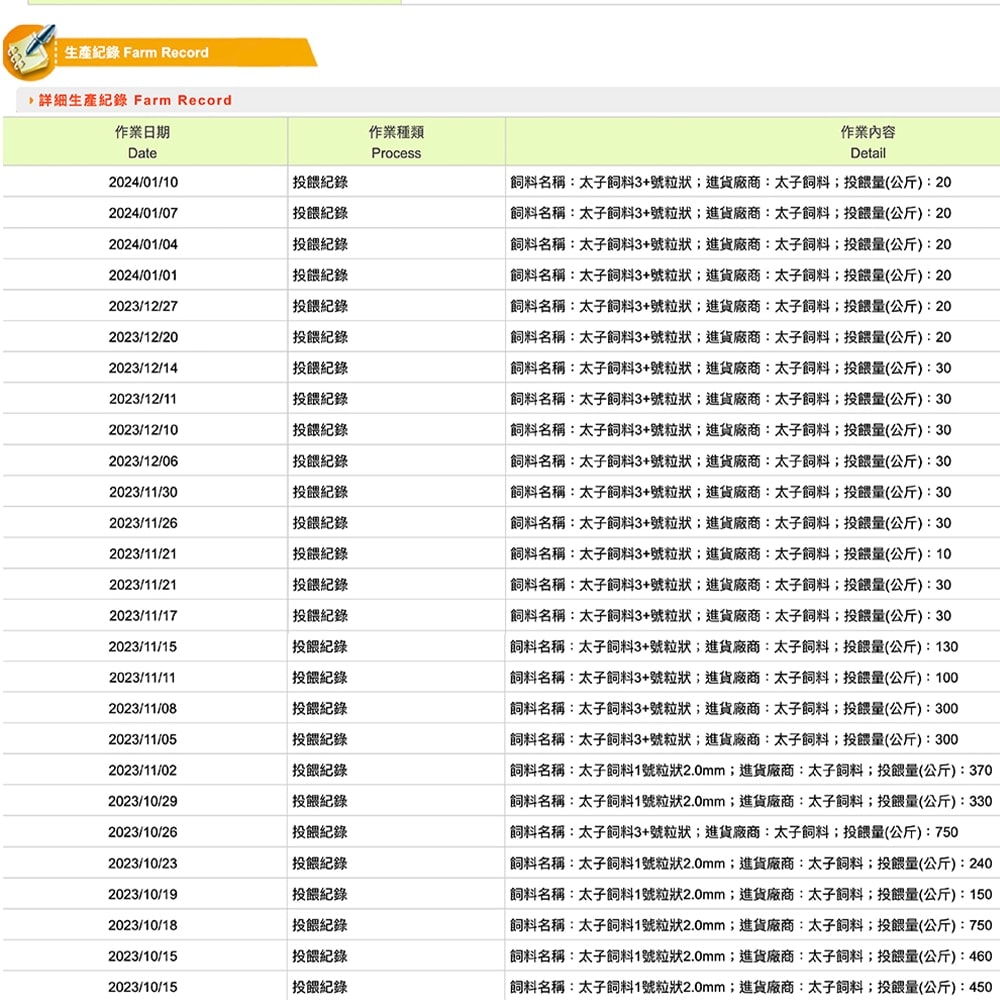Click the detail ending in 投餵量(公斤):150
Image resolution: width=1000 pixels, height=1000 pixels.
click(751, 895)
